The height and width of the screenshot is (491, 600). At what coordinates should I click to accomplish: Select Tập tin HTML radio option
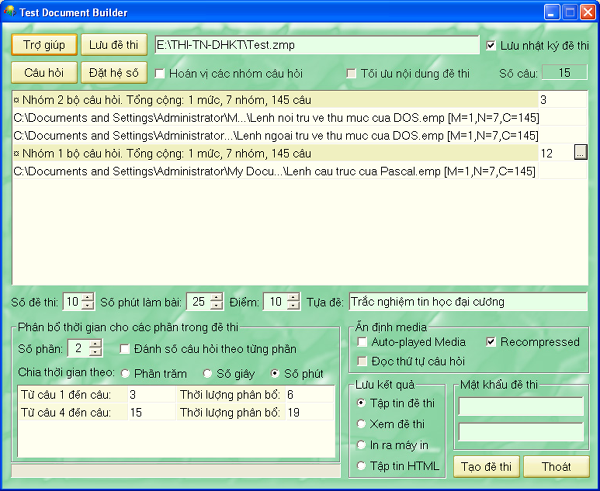coord(361,466)
